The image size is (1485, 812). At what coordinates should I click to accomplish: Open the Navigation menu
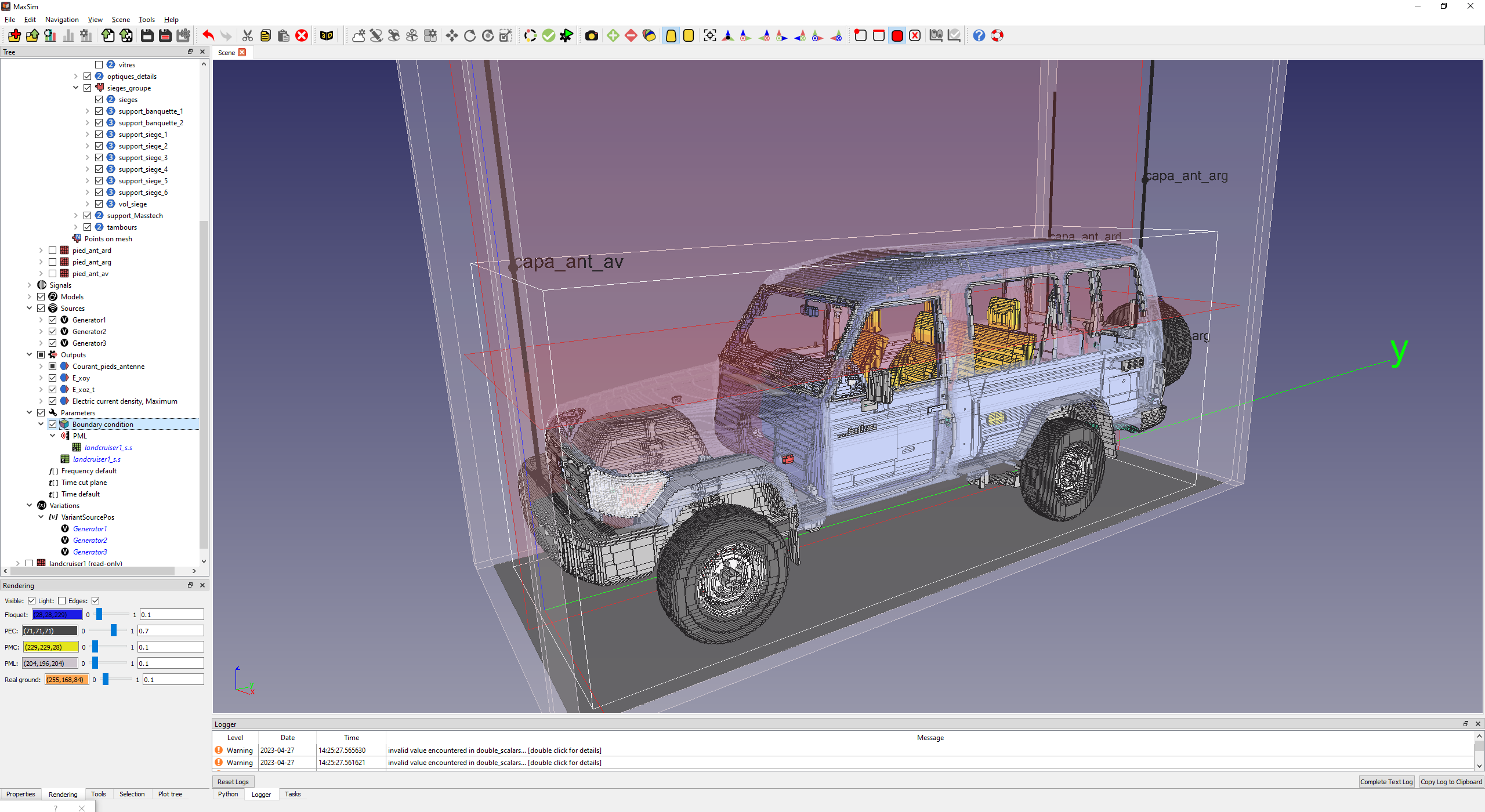click(62, 20)
